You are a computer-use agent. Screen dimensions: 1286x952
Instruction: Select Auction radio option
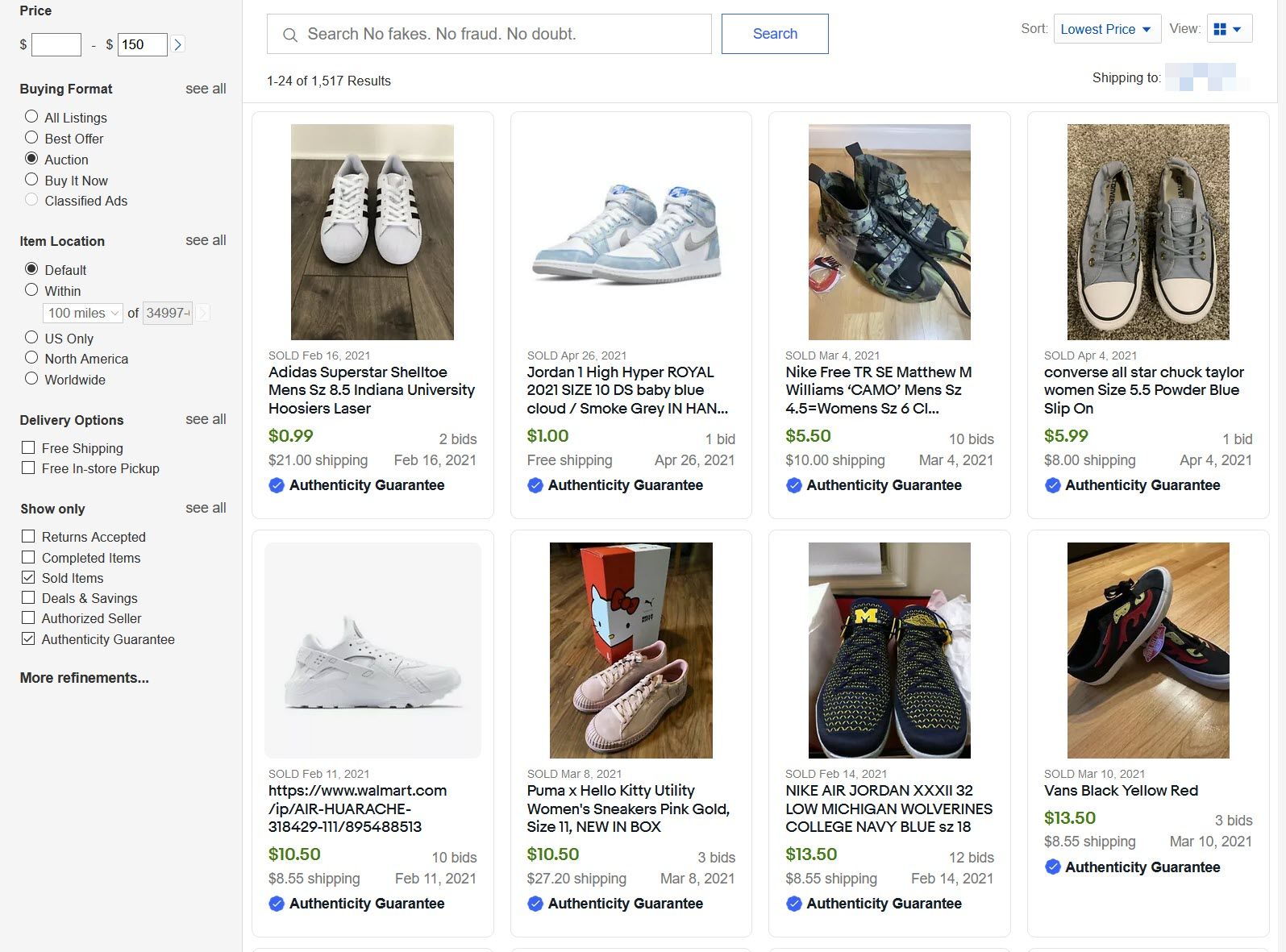click(x=31, y=159)
